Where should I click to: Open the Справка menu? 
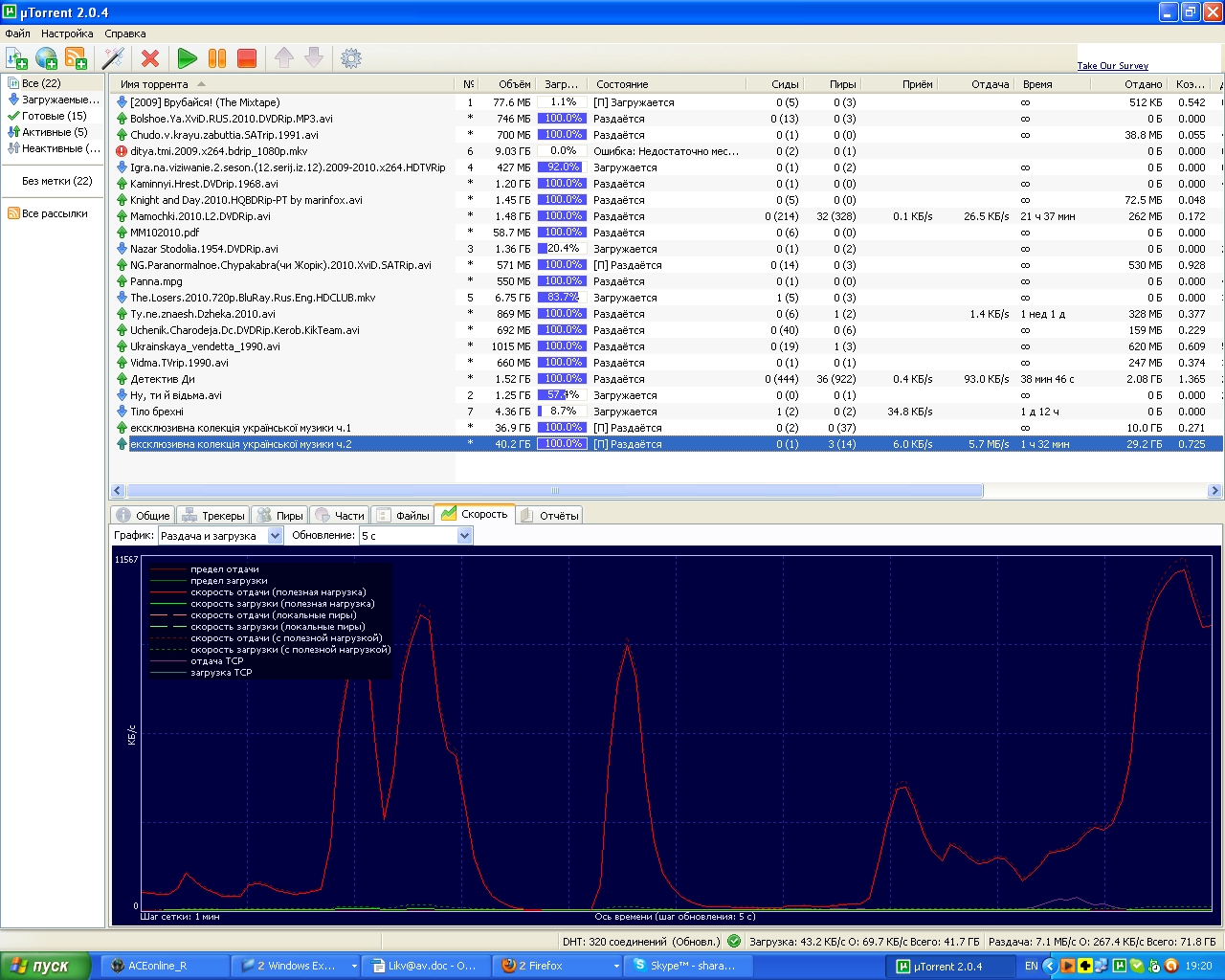125,33
